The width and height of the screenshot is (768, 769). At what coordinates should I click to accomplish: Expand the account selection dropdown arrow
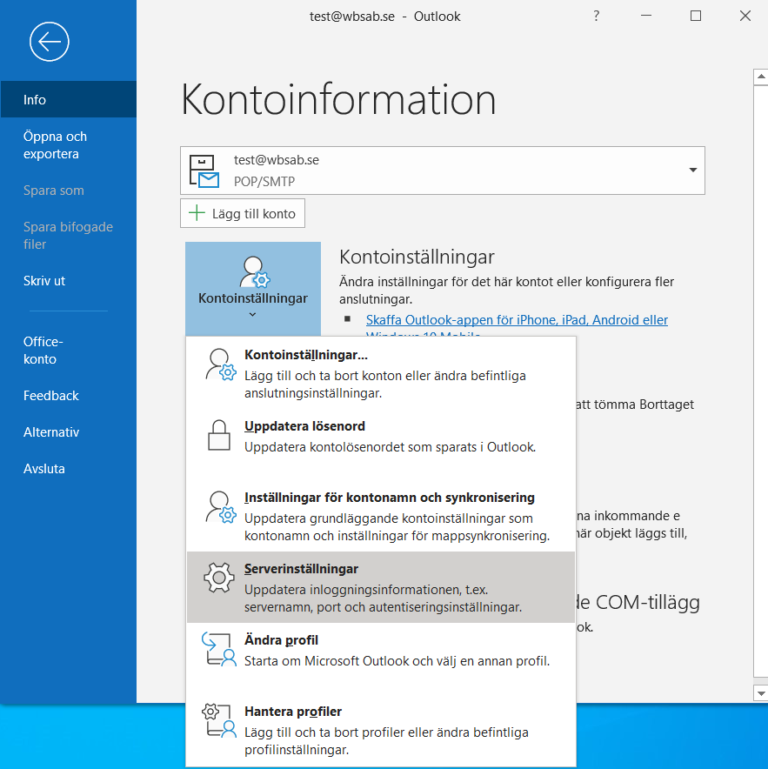coord(693,171)
